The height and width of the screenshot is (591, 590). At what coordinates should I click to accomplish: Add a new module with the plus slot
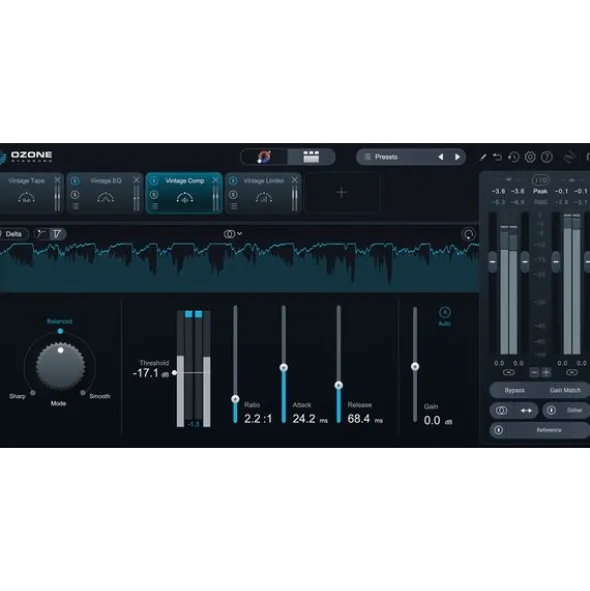coord(342,193)
